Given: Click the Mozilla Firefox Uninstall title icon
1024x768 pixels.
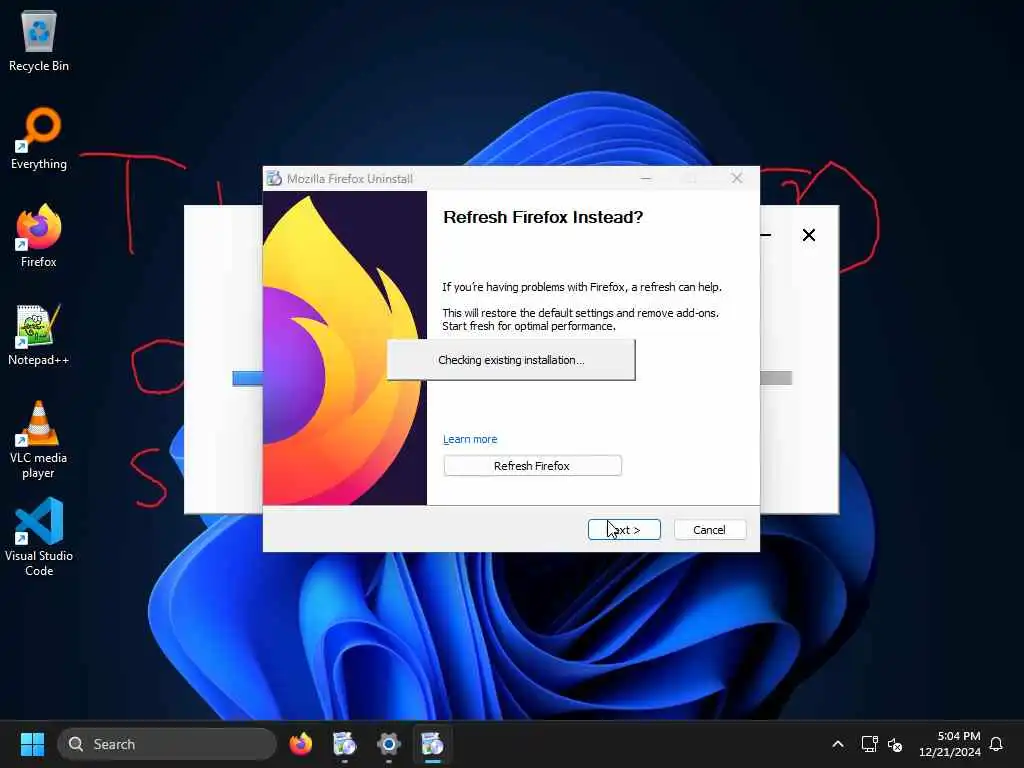Looking at the screenshot, I should pos(274,178).
